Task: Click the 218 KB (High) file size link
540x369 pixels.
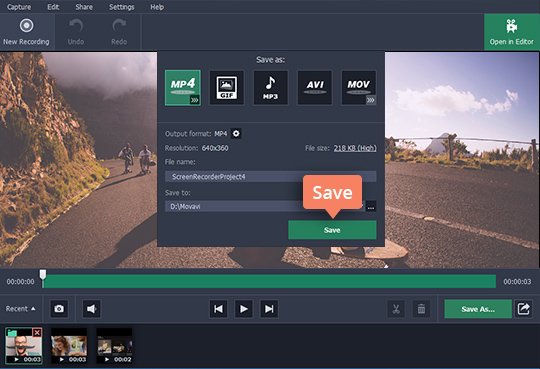Action: (x=355, y=148)
